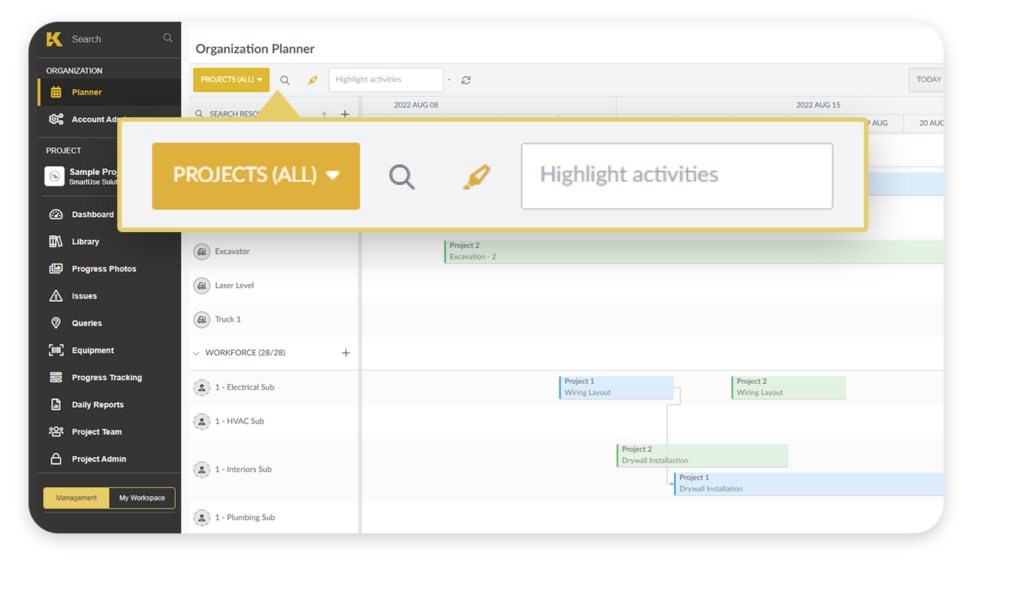Switch to the My Workspace tab
The height and width of the screenshot is (598, 1024).
click(142, 497)
